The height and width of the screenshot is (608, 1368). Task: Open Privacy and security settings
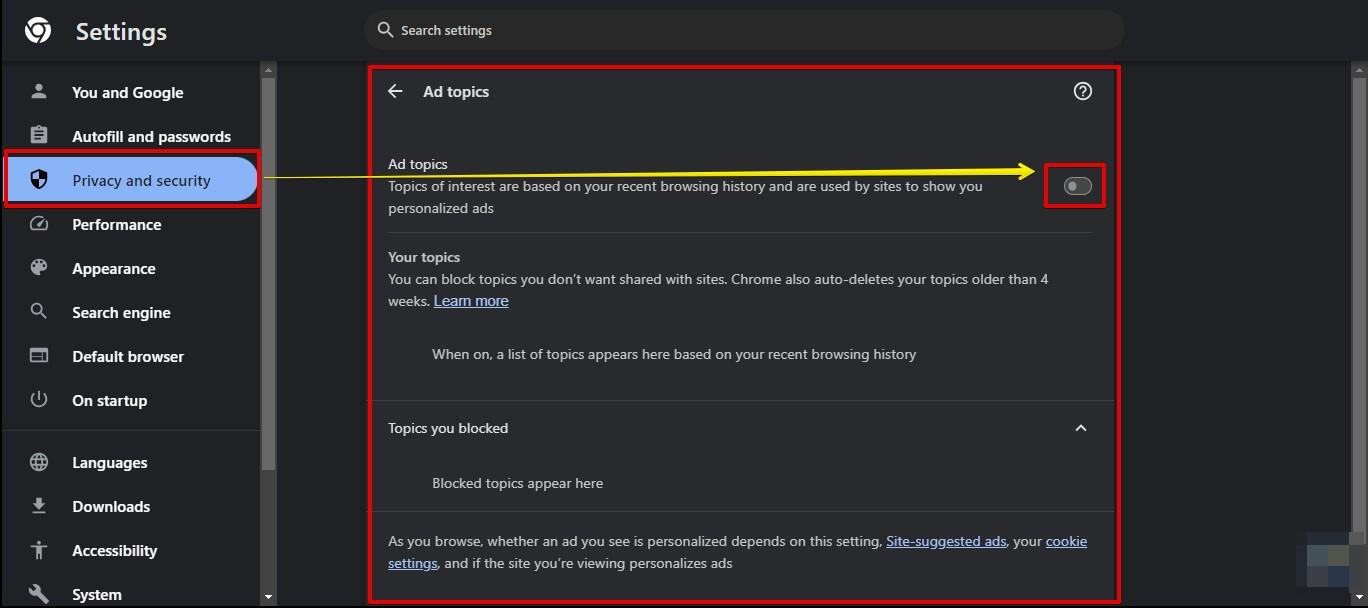click(141, 180)
